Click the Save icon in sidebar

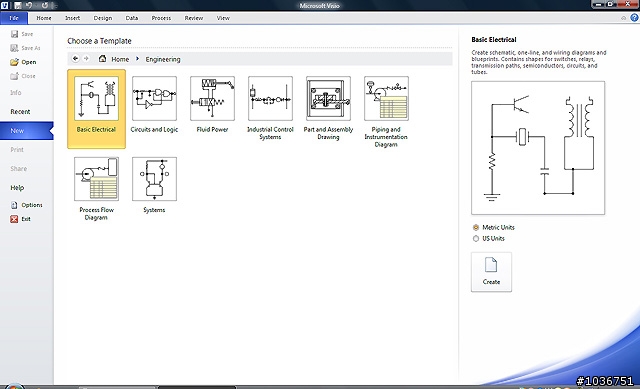[14, 34]
